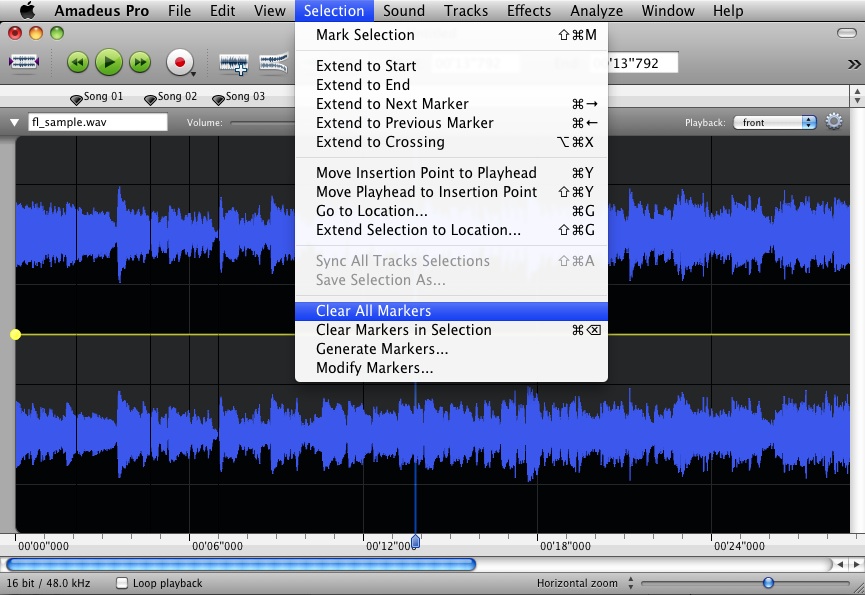Adjust the Horizontal zoom slider knob
Screen dimensions: 865x595
tap(768, 582)
